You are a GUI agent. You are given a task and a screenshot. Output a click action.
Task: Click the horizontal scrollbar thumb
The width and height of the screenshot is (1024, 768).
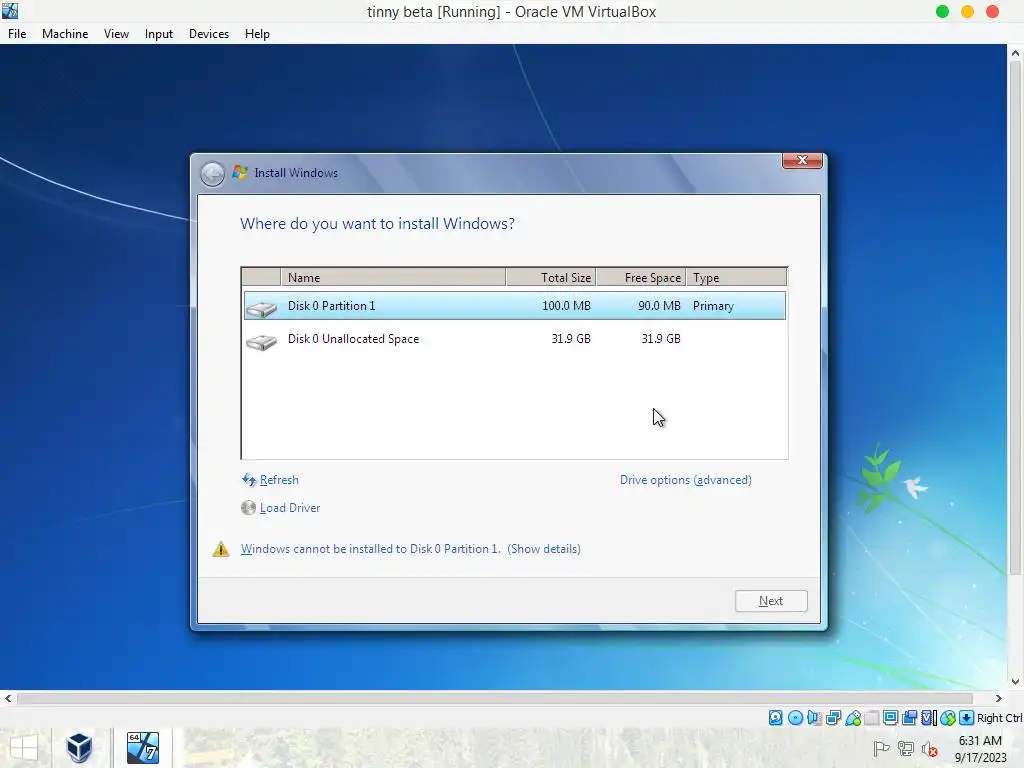coord(495,699)
